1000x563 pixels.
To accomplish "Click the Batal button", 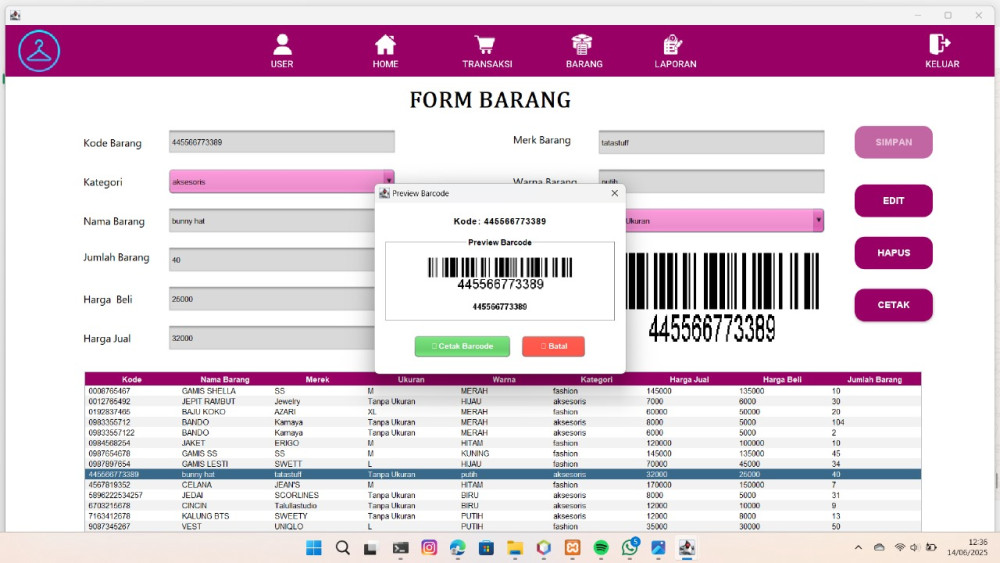I will tap(553, 346).
